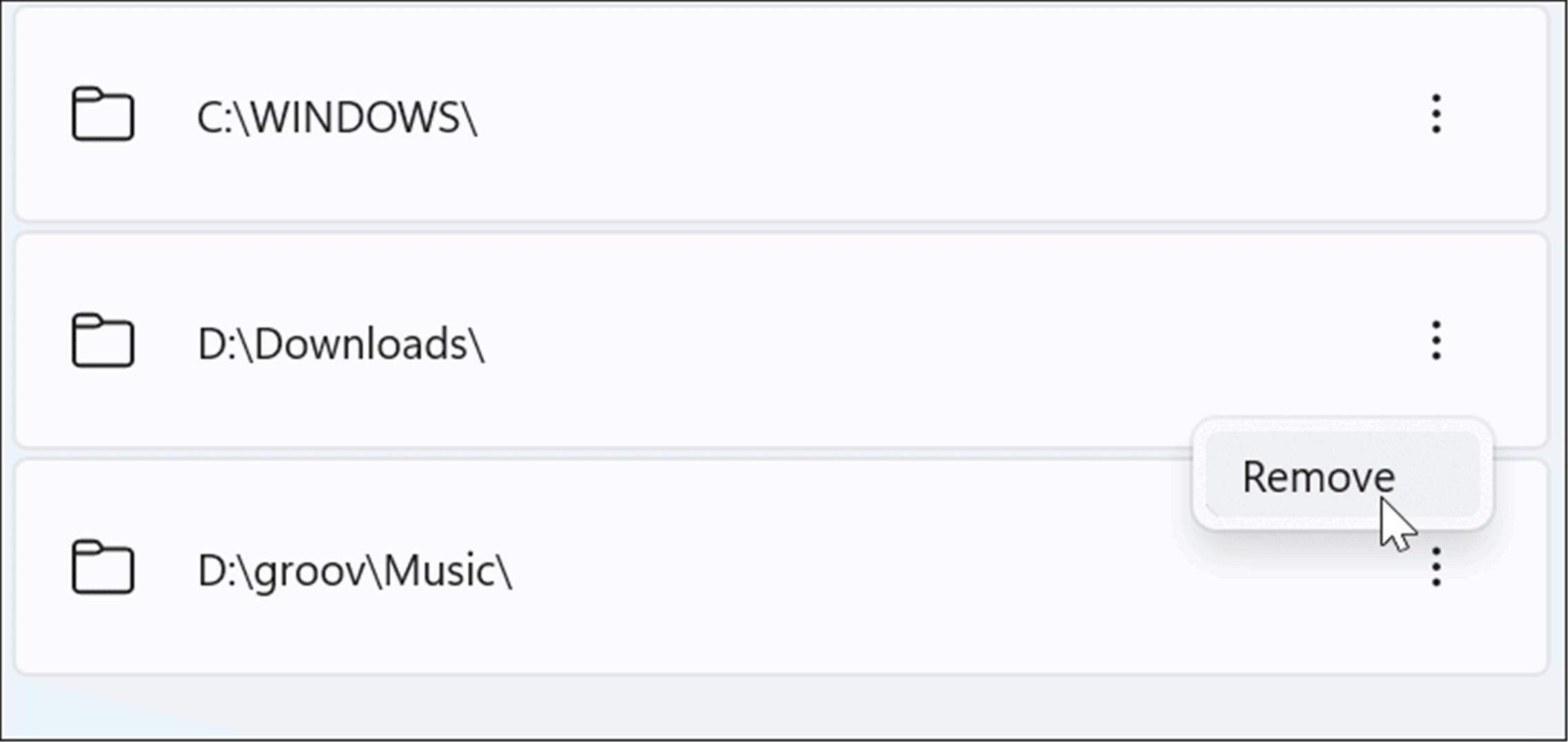Open three-dot options for D:\groov\Music\
Screen dimensions: 1568x742
(x=1436, y=567)
